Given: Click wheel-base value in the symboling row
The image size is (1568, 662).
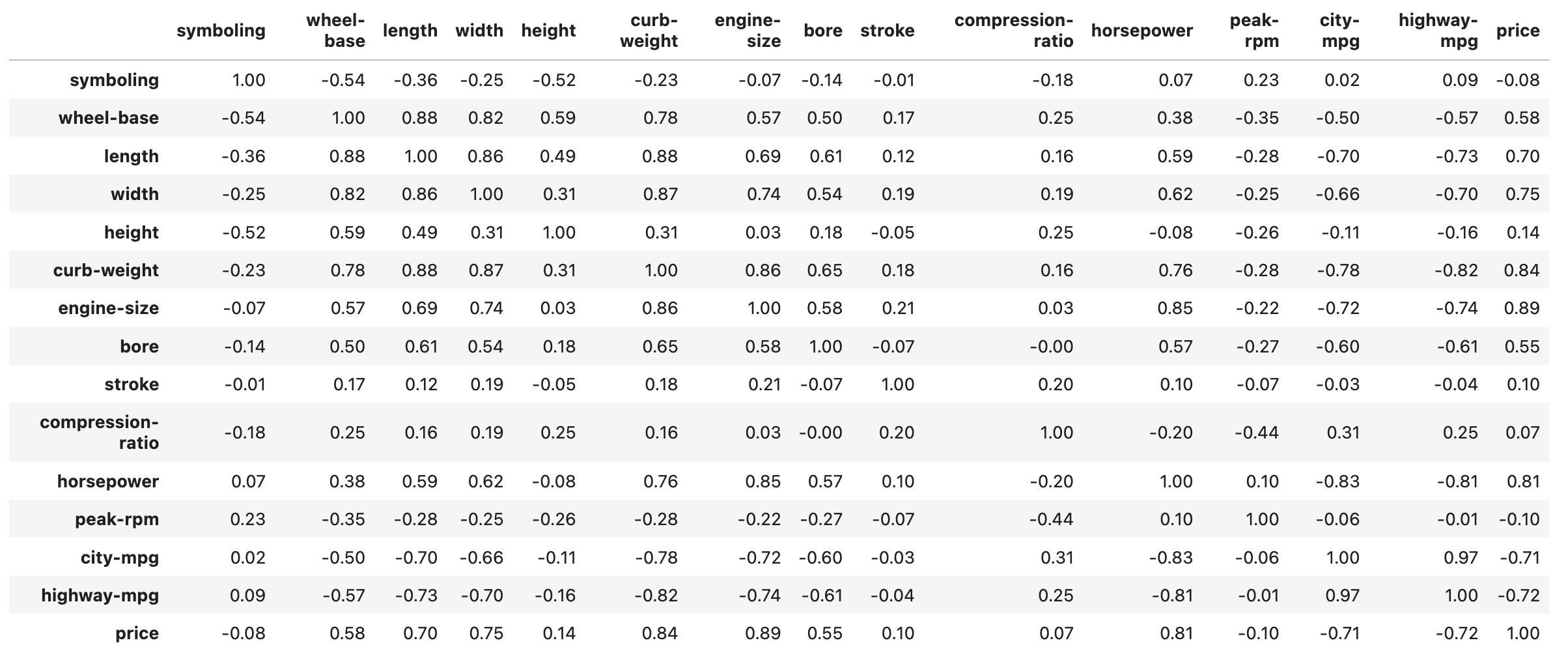Looking at the screenshot, I should coord(343,80).
